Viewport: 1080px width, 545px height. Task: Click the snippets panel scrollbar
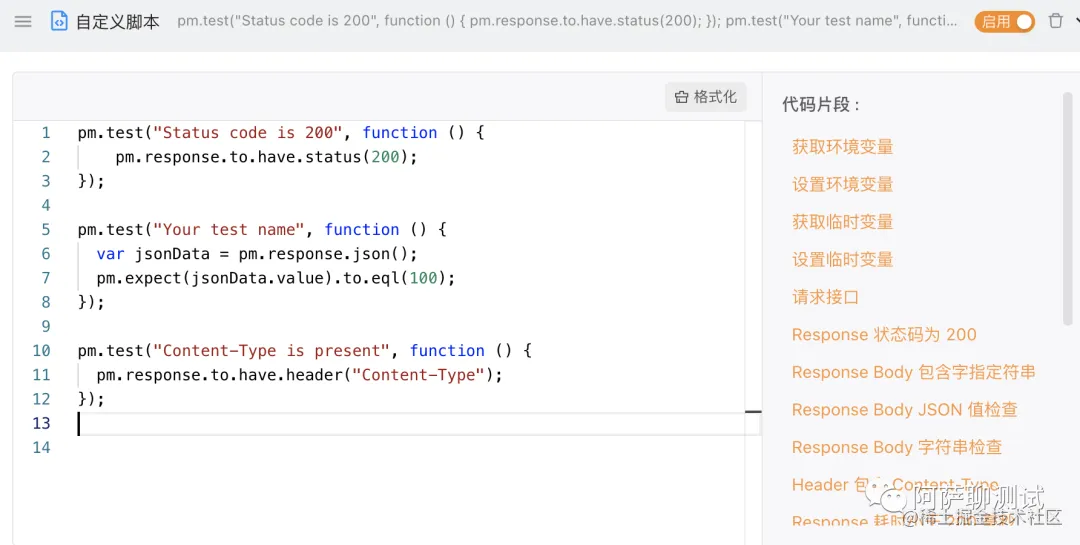tap(1068, 207)
